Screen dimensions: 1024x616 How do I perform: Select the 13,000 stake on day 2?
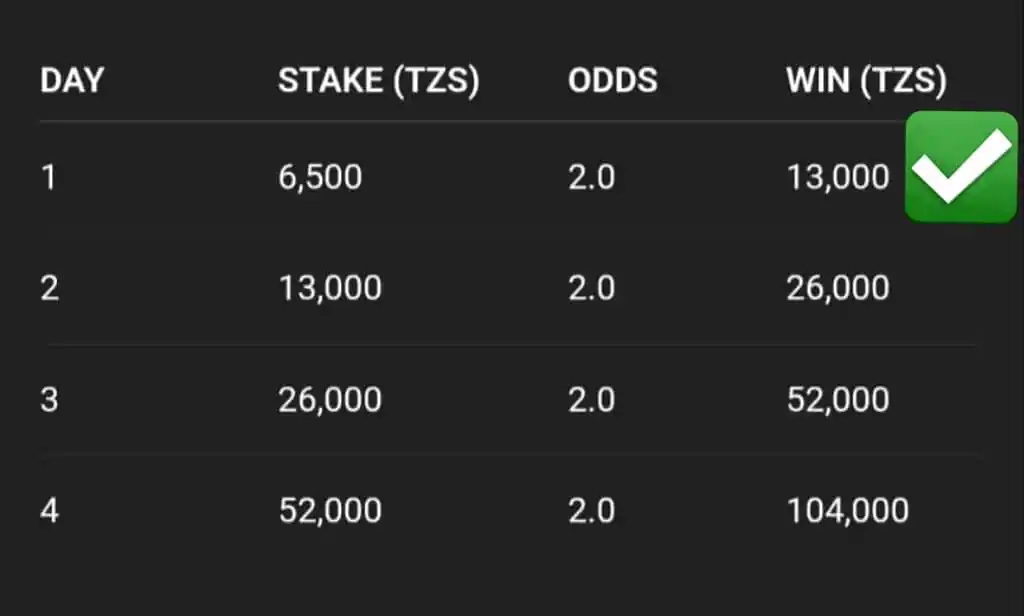(x=330, y=289)
